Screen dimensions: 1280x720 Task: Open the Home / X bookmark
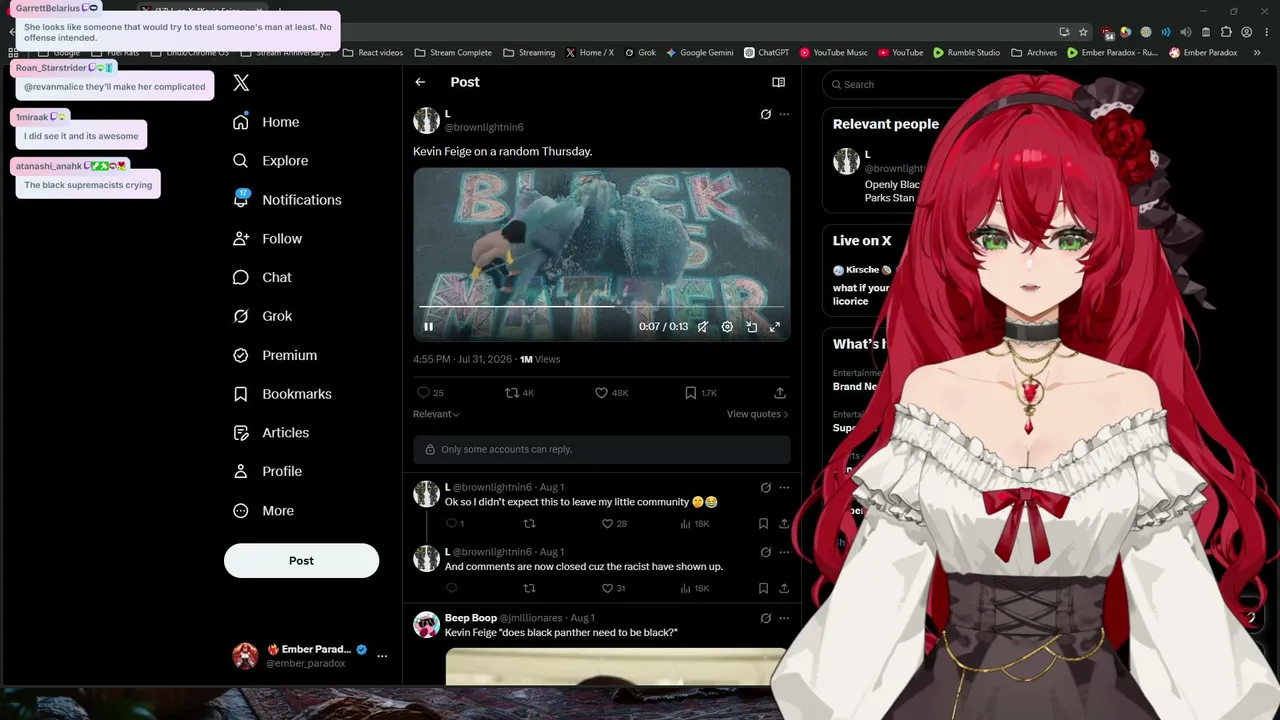590,53
